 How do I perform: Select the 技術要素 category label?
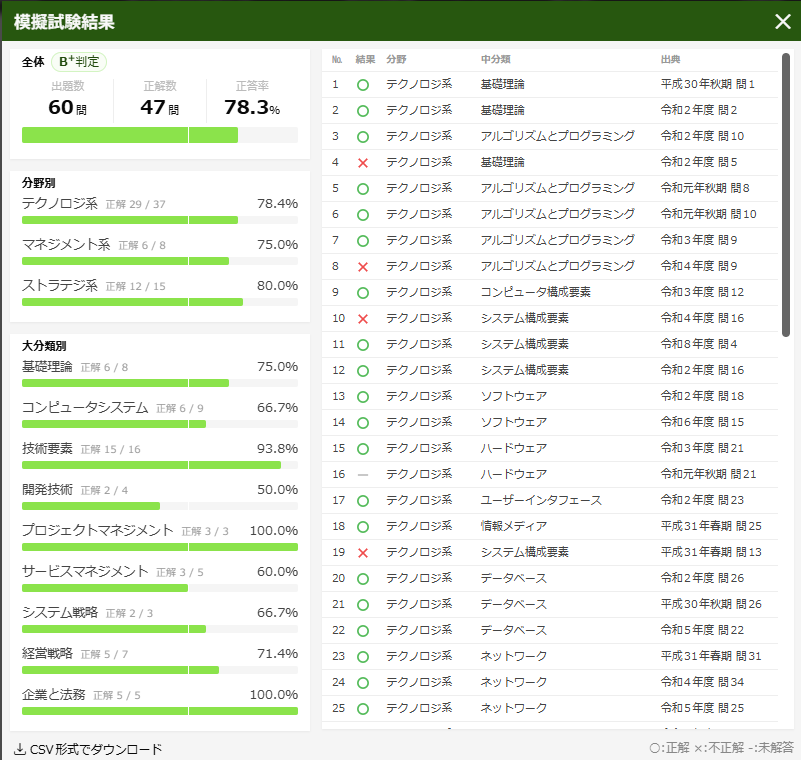click(47, 448)
